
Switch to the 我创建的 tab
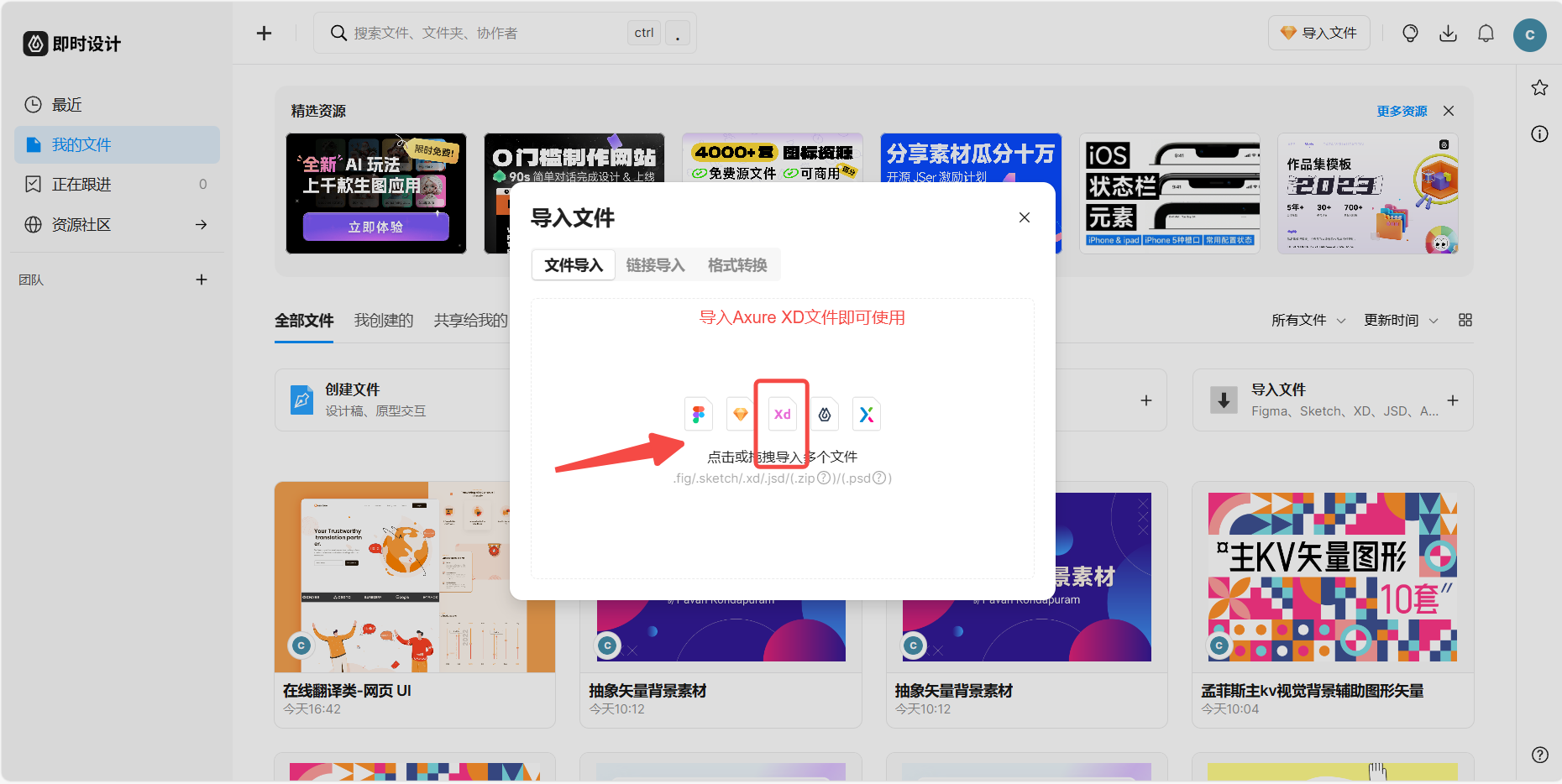click(x=384, y=320)
